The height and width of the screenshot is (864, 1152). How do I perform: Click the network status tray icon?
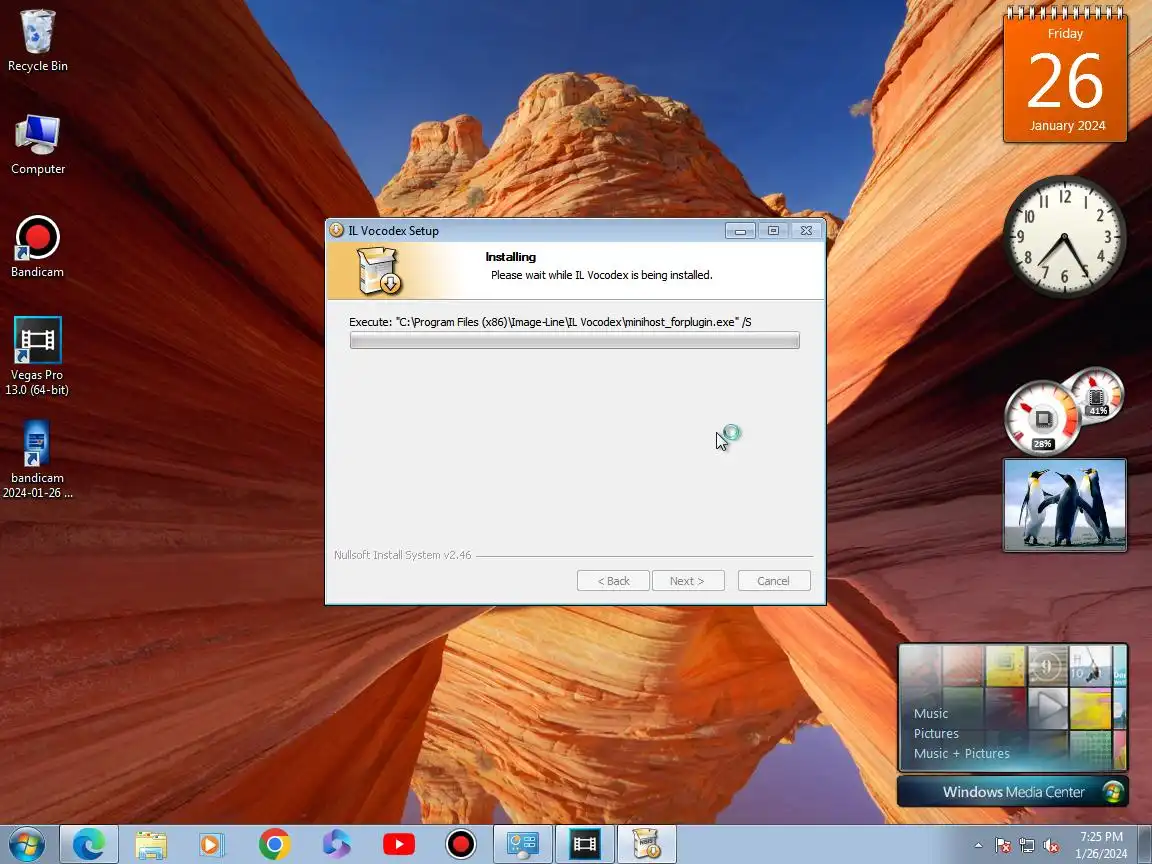tap(1027, 846)
